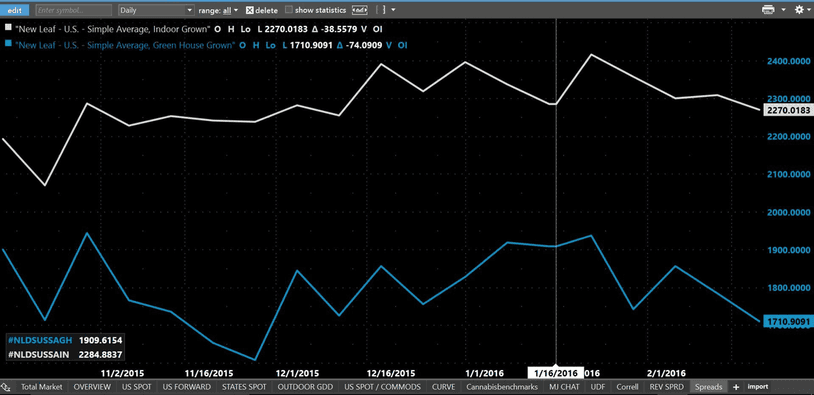Click the delete X icon
Image resolution: width=814 pixels, height=395 pixels.
(x=250, y=10)
